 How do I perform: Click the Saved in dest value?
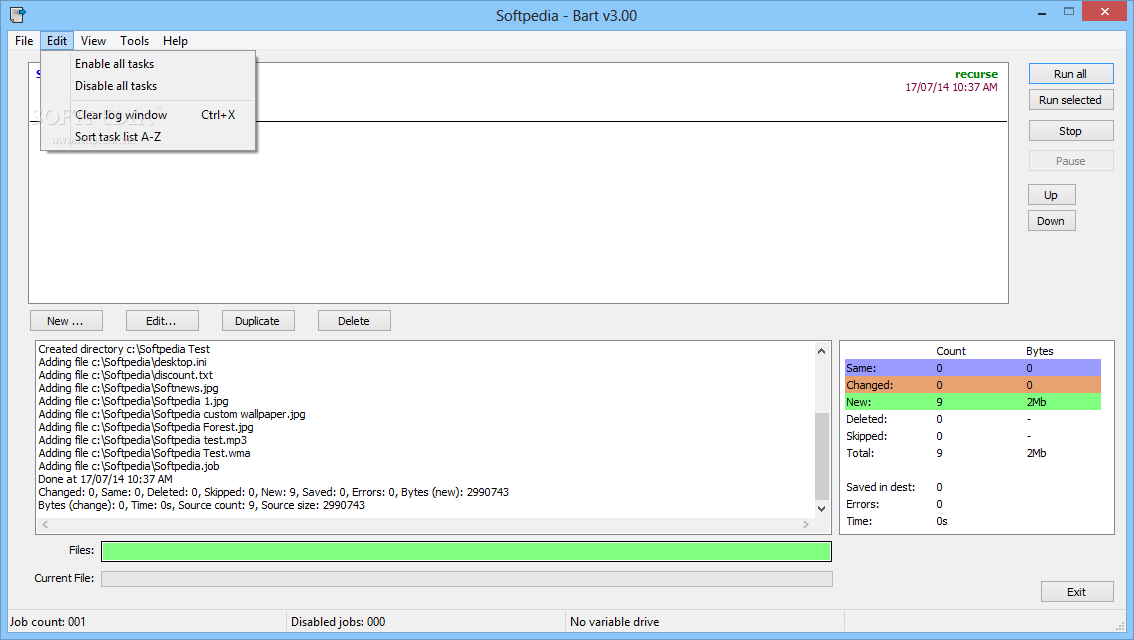939,487
